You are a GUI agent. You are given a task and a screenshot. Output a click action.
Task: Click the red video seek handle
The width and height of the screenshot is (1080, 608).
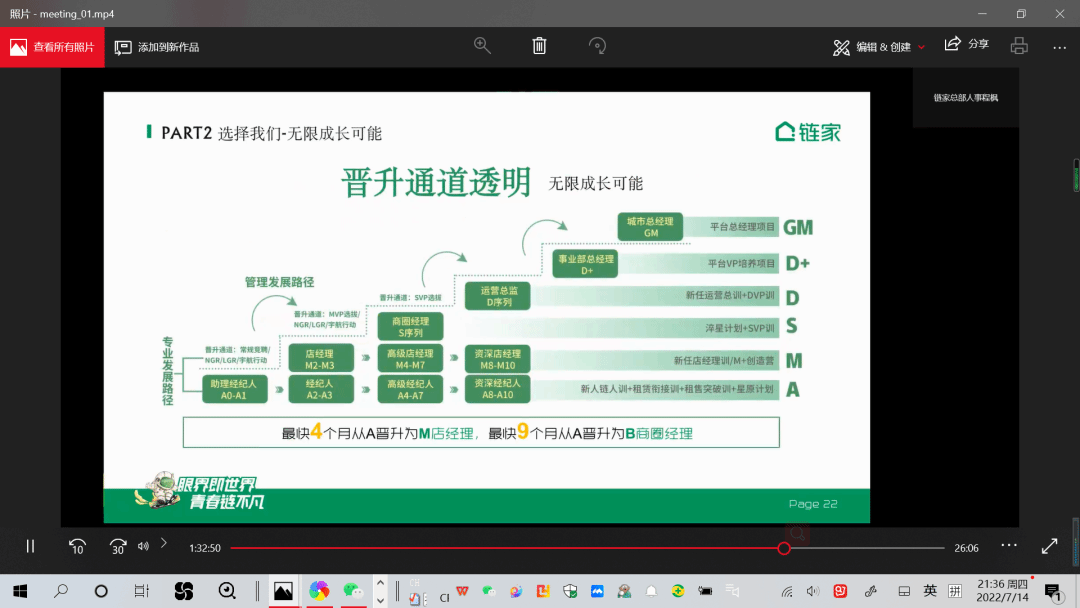coord(784,548)
